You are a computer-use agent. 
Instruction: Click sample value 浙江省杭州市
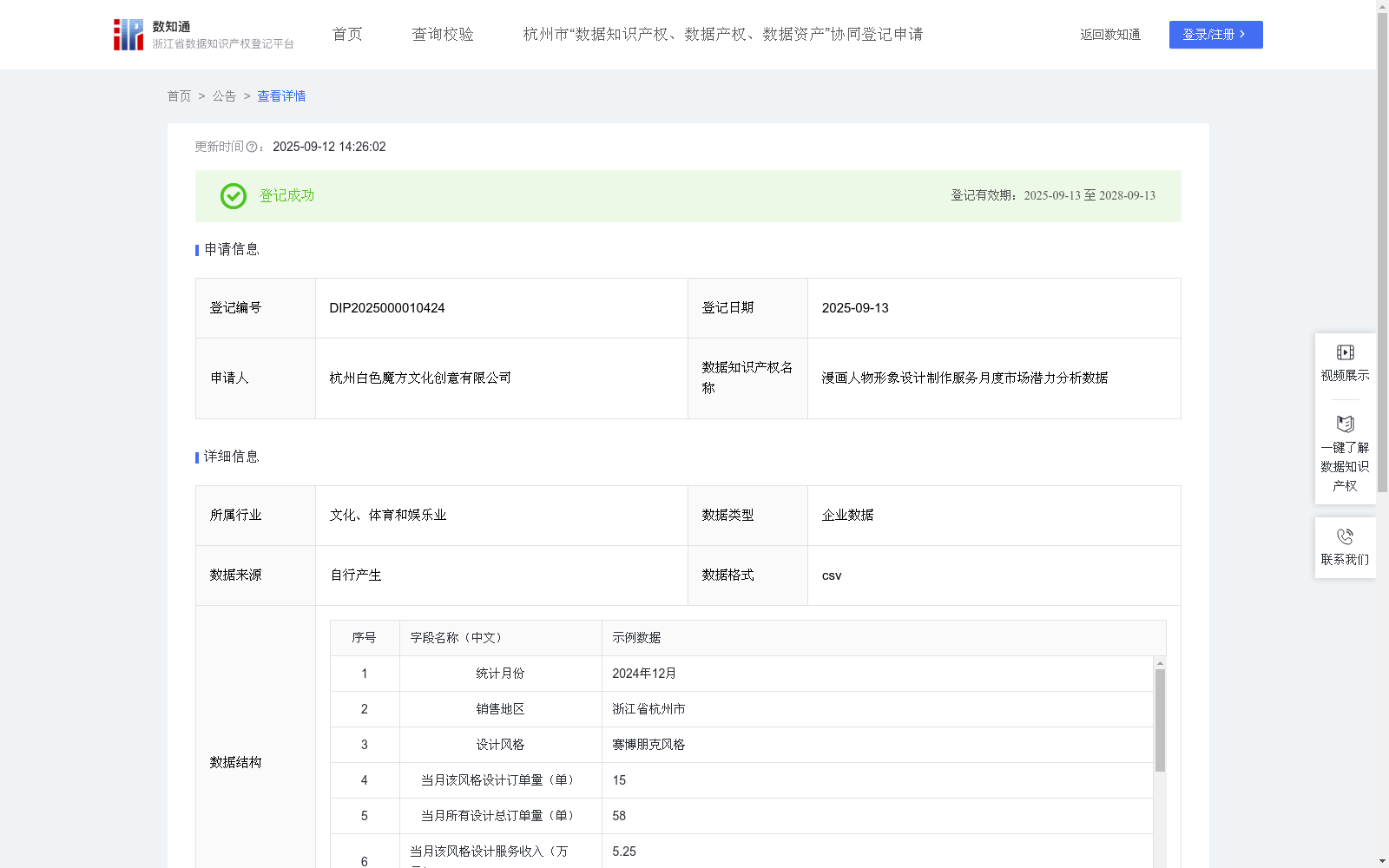pyautogui.click(x=648, y=709)
